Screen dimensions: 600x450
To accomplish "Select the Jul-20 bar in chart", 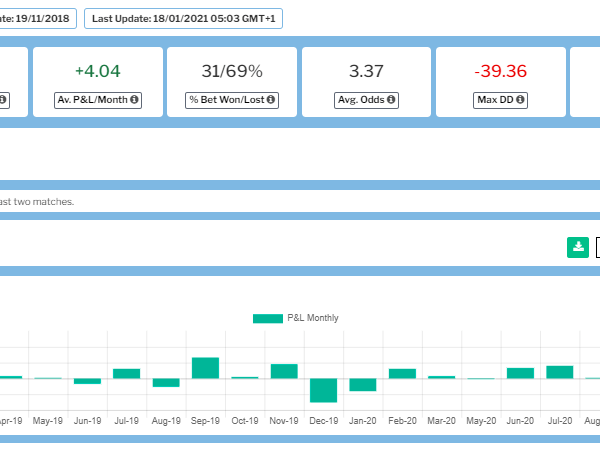I will pyautogui.click(x=560, y=372).
